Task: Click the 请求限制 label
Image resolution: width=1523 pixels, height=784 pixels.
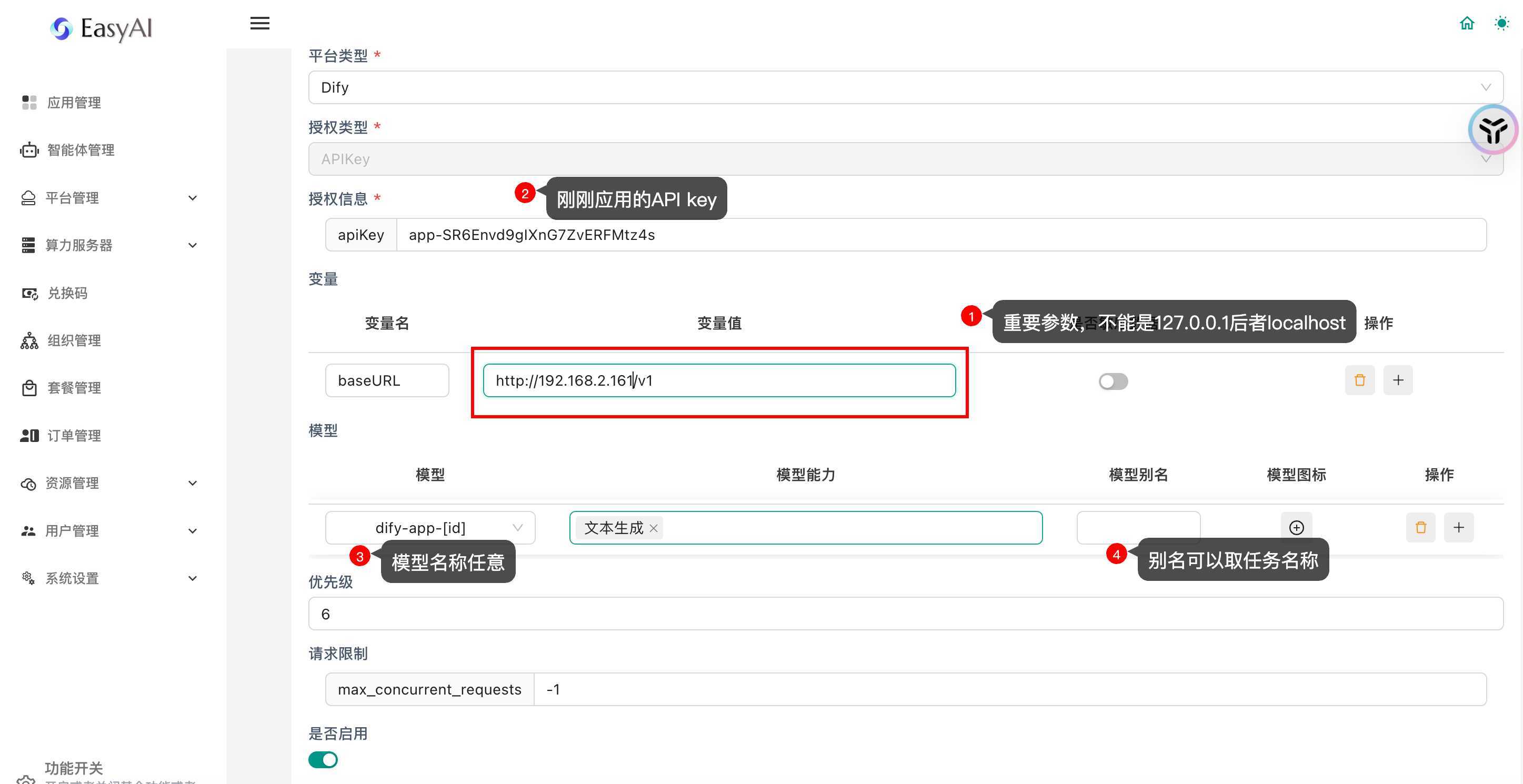Action: (x=338, y=654)
